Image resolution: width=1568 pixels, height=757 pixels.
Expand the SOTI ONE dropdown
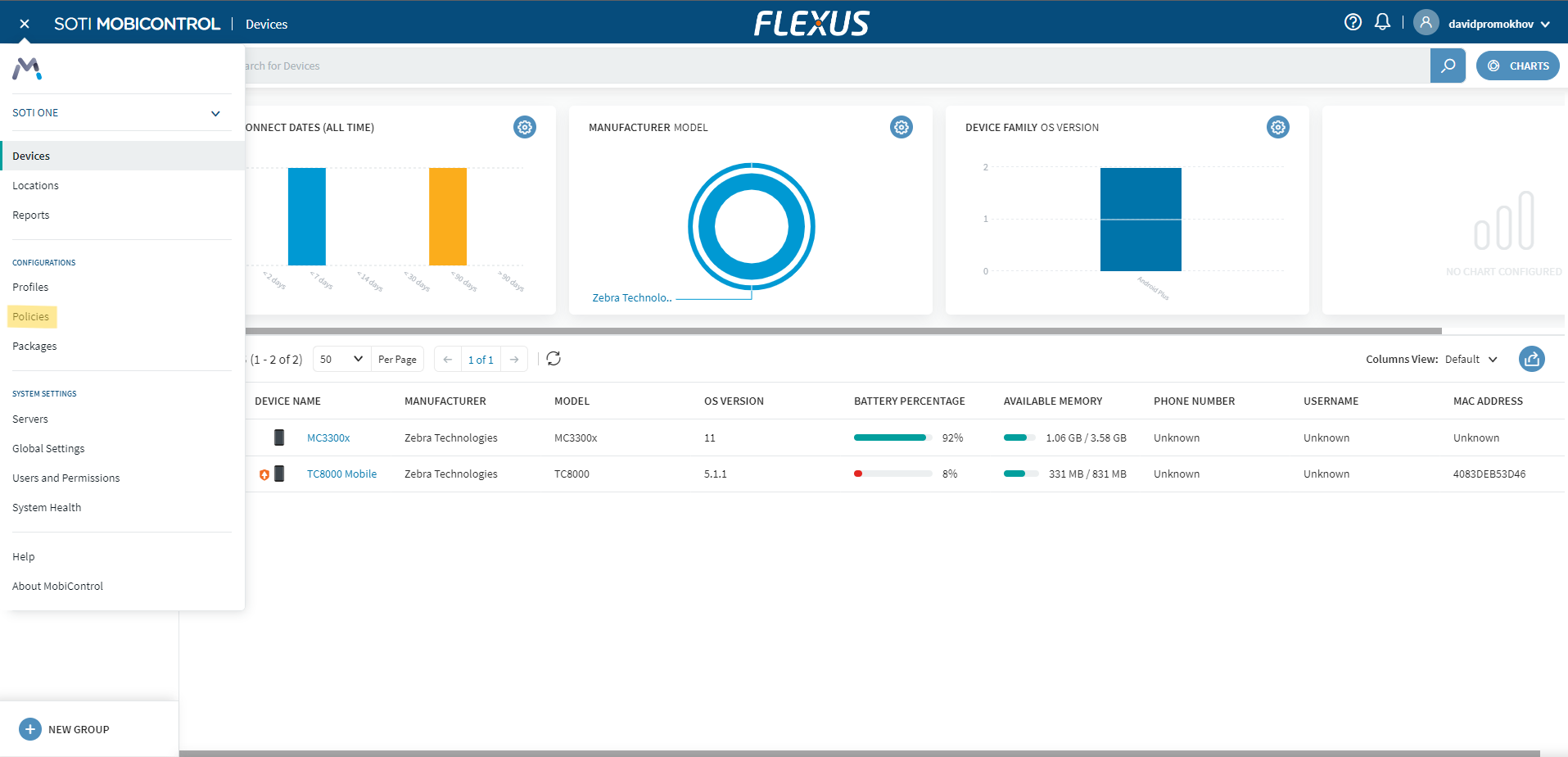pyautogui.click(x=215, y=113)
